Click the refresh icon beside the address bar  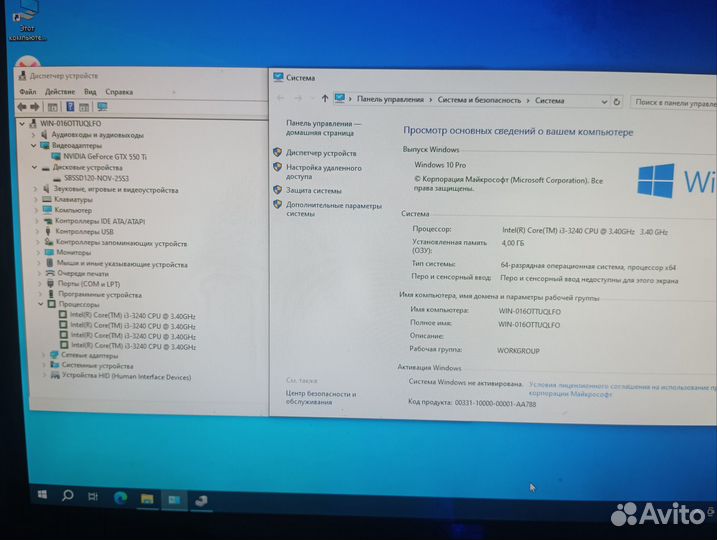(617, 101)
